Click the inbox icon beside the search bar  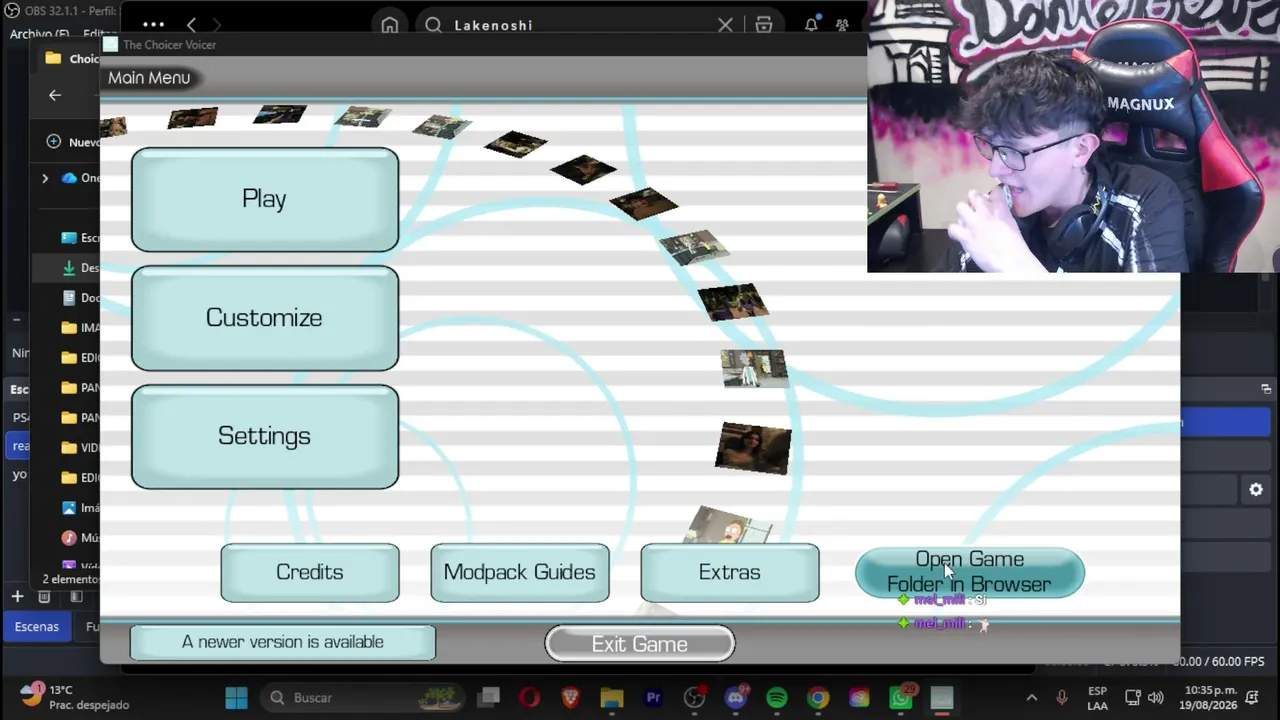click(x=764, y=25)
